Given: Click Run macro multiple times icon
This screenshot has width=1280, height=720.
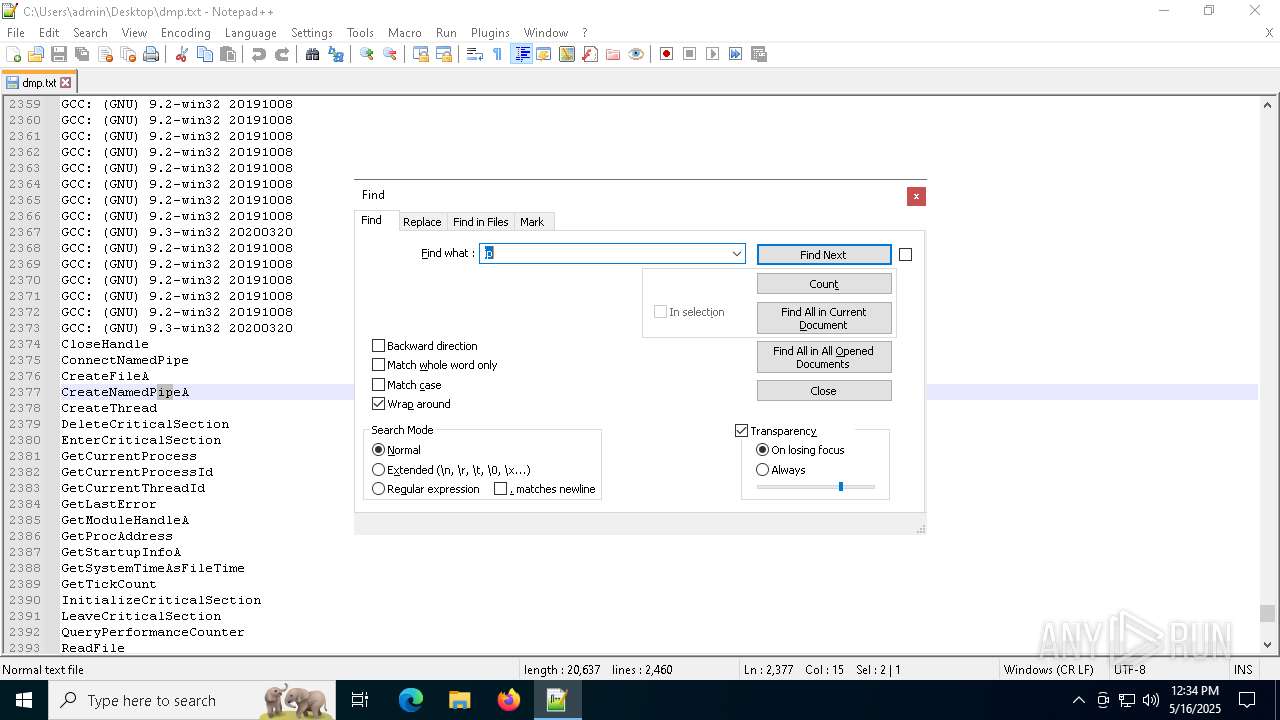Looking at the screenshot, I should [736, 54].
